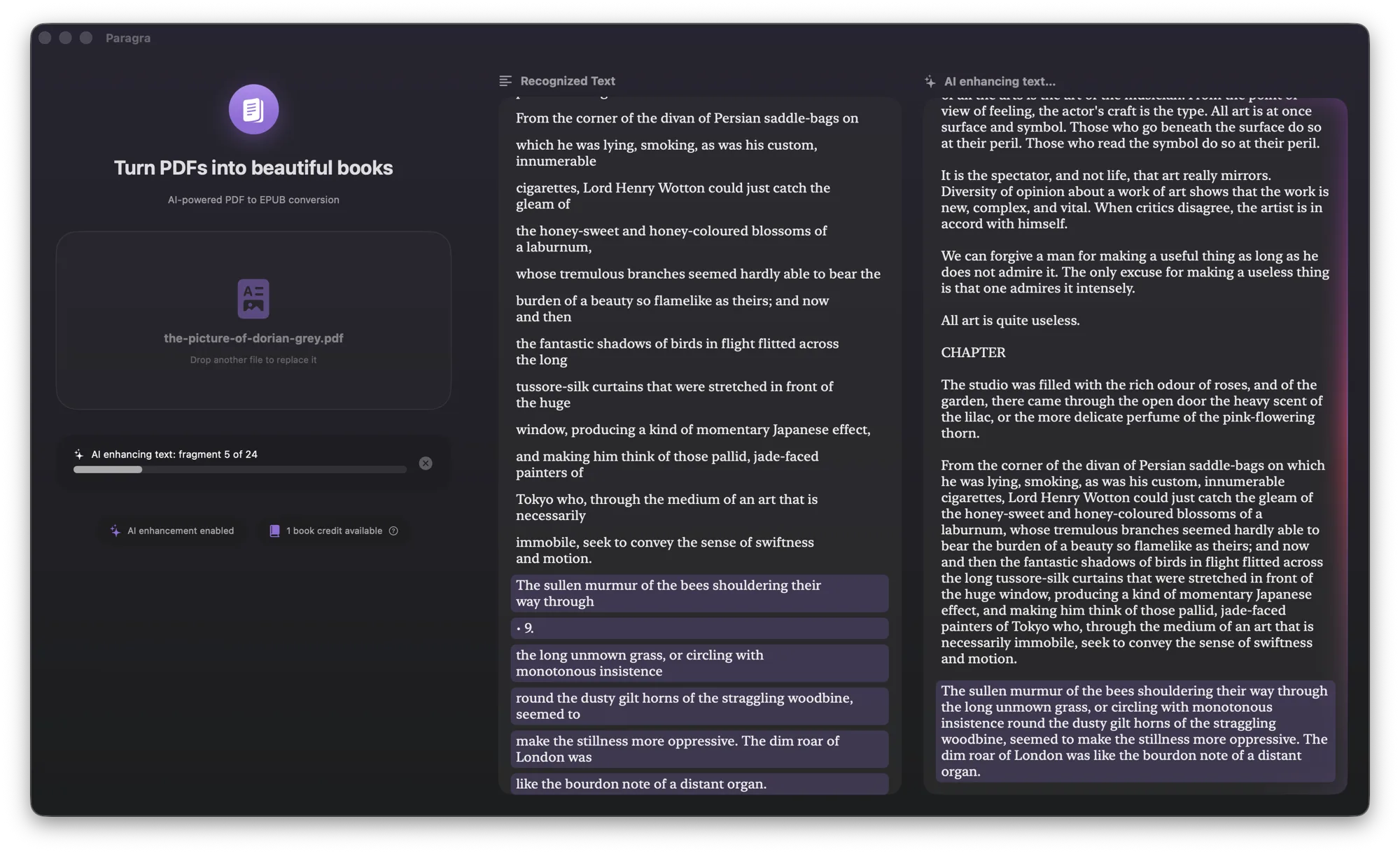Click enhanced paragraph 'We can forgive a man'
1400x854 pixels.
1135,272
